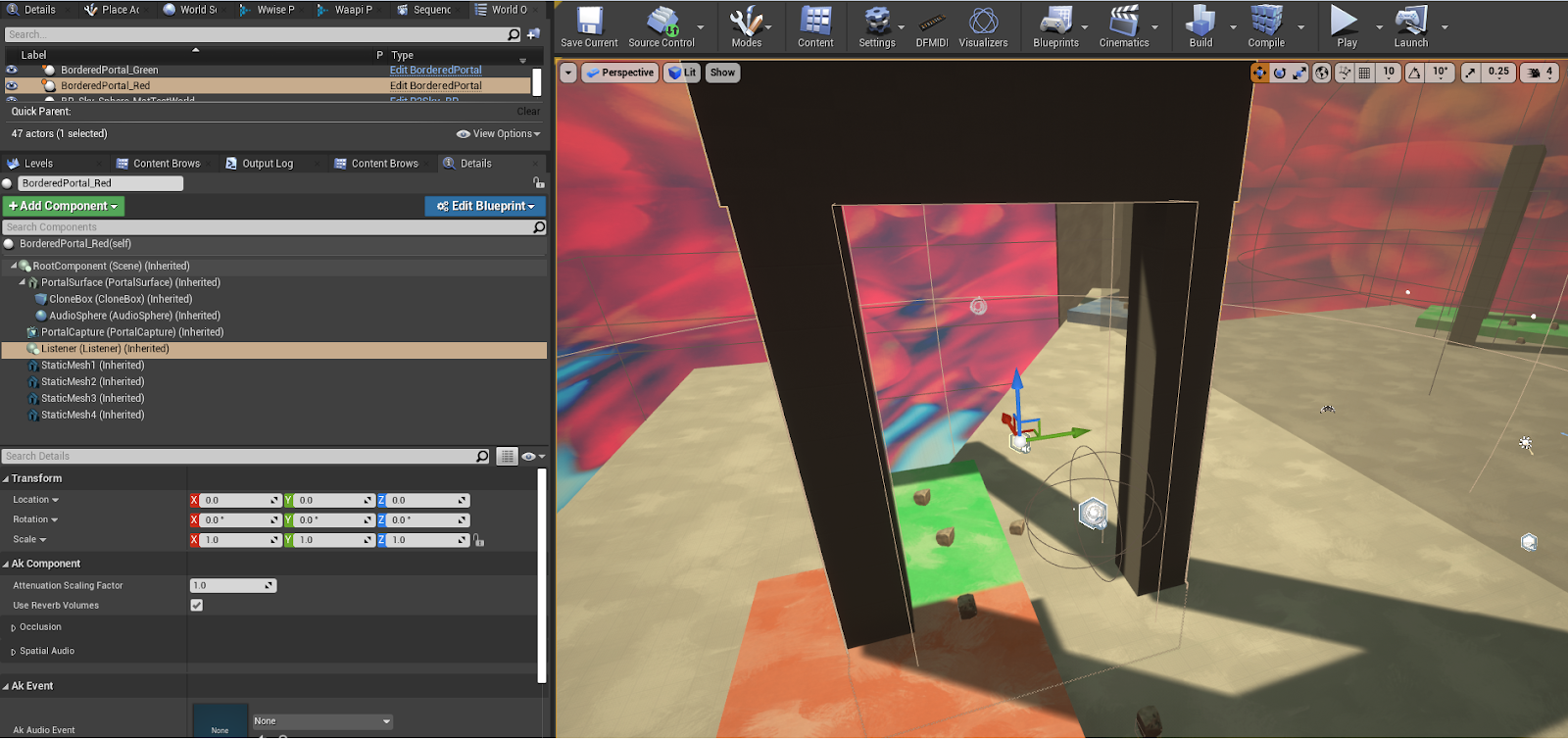This screenshot has height=739, width=1568.
Task: Open Ak Audio Event None dropdown
Action: [322, 721]
